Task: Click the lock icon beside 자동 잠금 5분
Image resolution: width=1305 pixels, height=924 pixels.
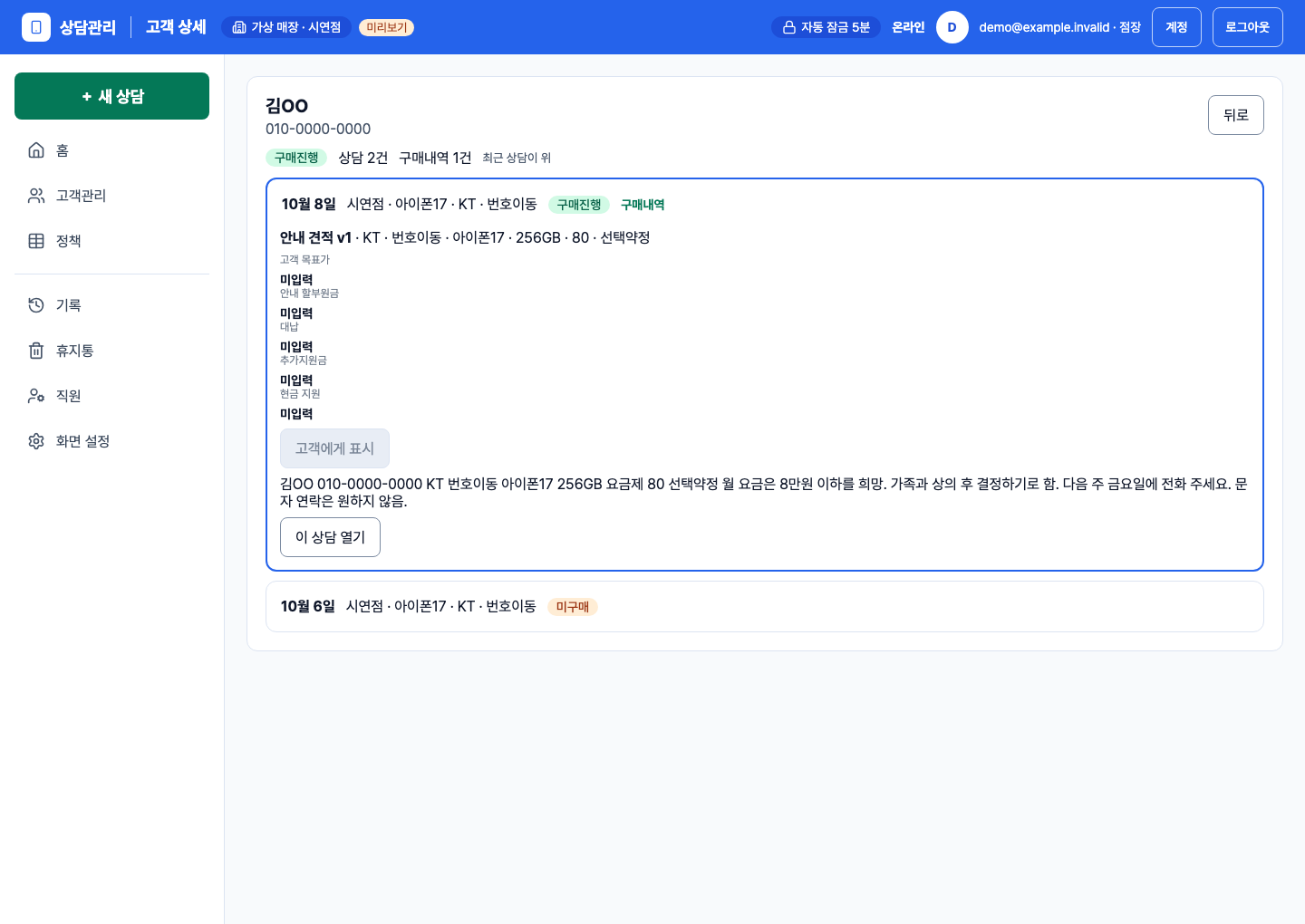Action: click(789, 27)
